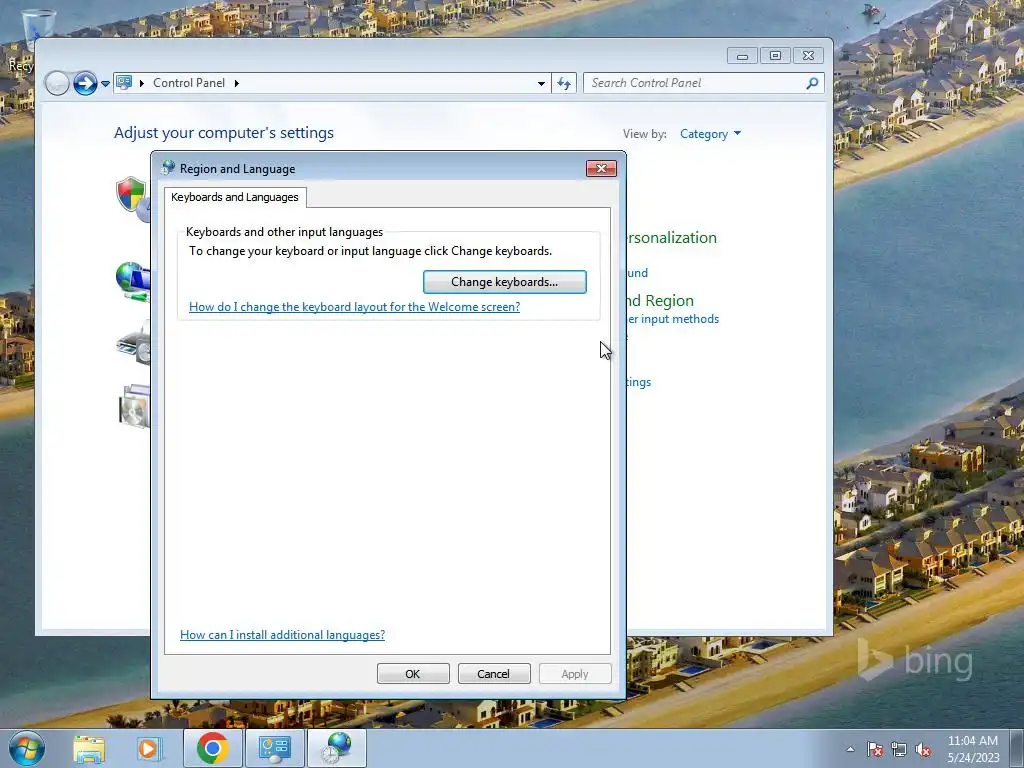Open the Network and Internet globe icon
The height and width of the screenshot is (768, 1024).
point(133,281)
